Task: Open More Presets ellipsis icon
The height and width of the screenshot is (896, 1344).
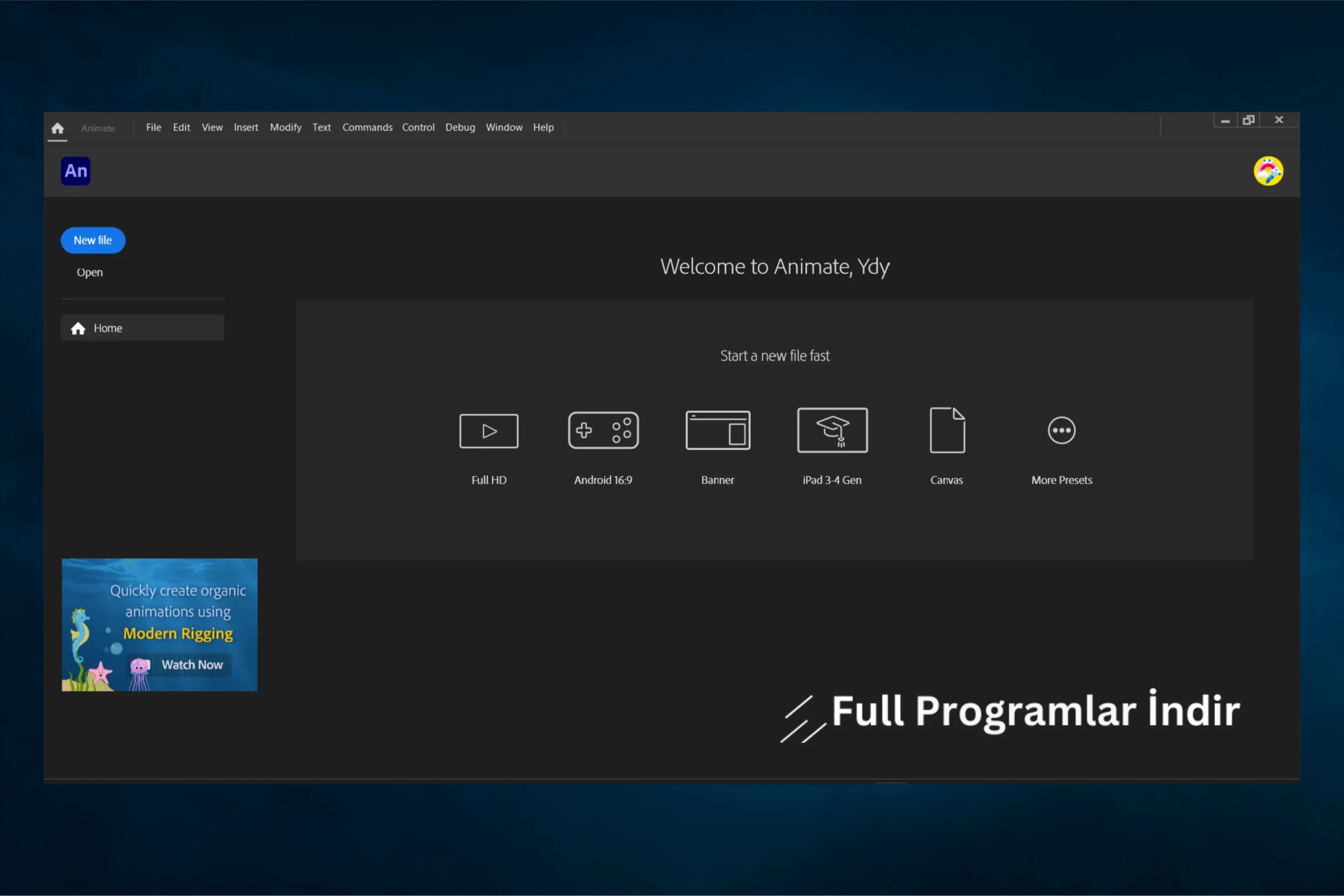Action: (x=1061, y=430)
